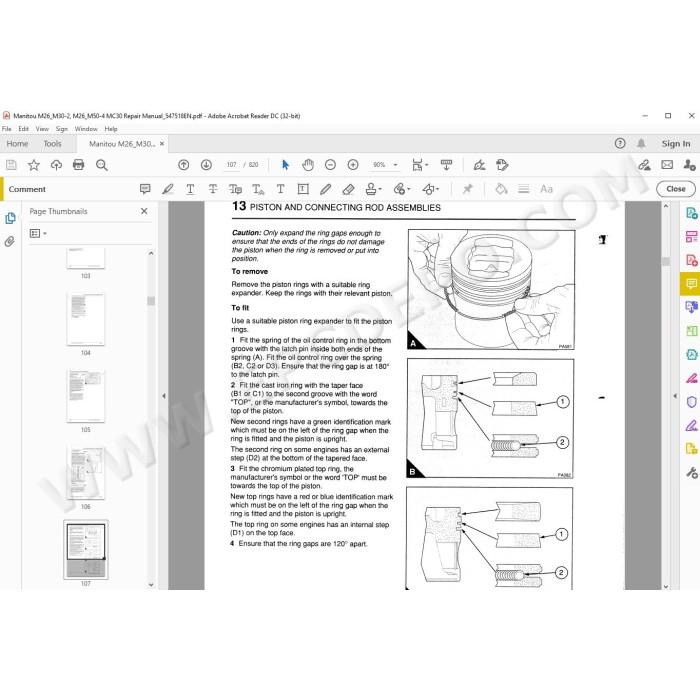Toggle keep tool selected pin icon
The image size is (700, 700).
(467, 189)
